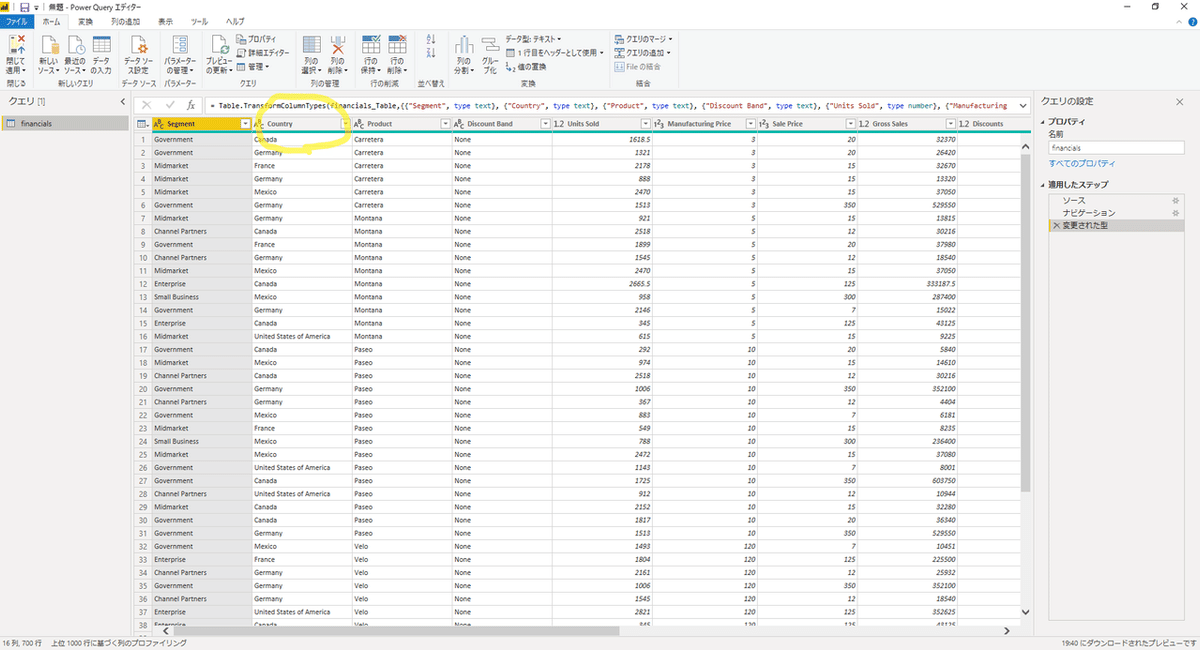Open パラメーターの管理 (Manage Parameters)
1200x650 pixels.
180,56
